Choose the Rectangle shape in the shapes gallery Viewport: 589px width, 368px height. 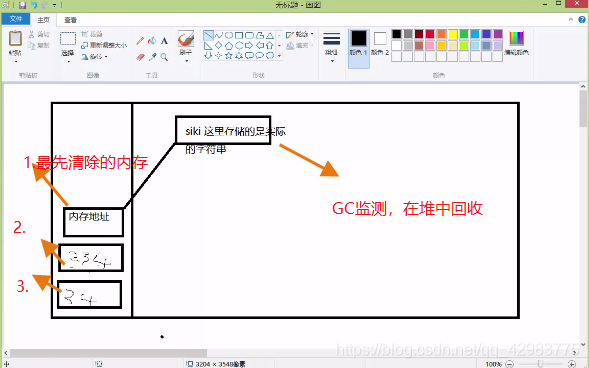239,35
